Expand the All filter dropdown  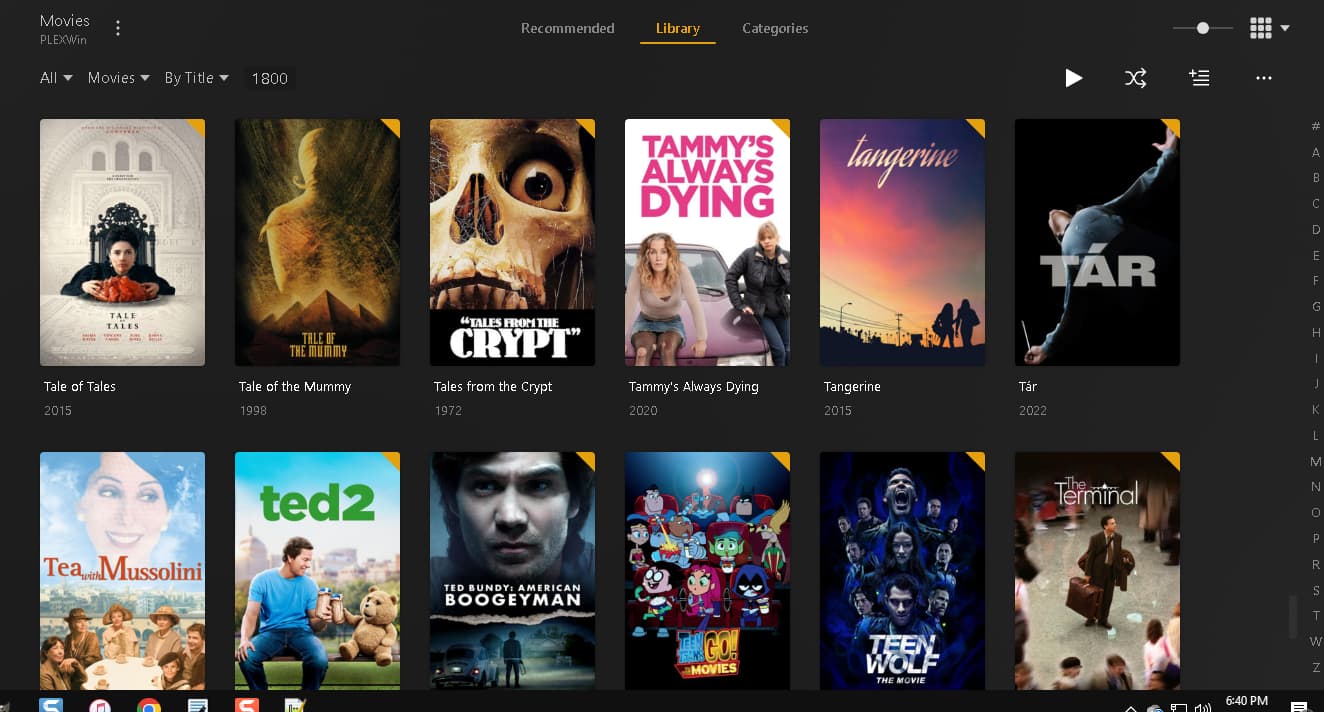pyautogui.click(x=56, y=78)
